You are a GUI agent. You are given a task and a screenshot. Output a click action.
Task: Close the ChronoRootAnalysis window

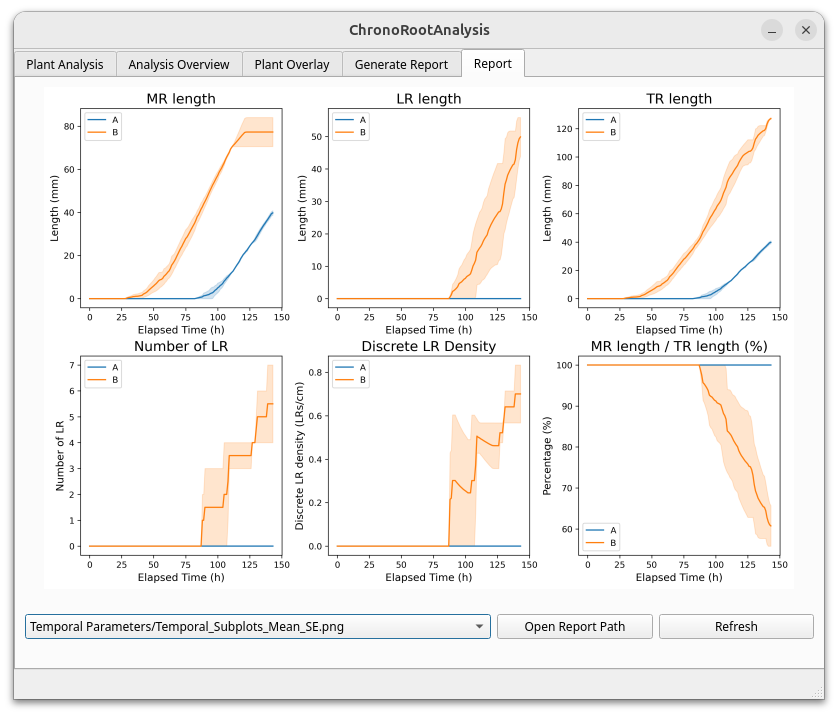tap(806, 30)
